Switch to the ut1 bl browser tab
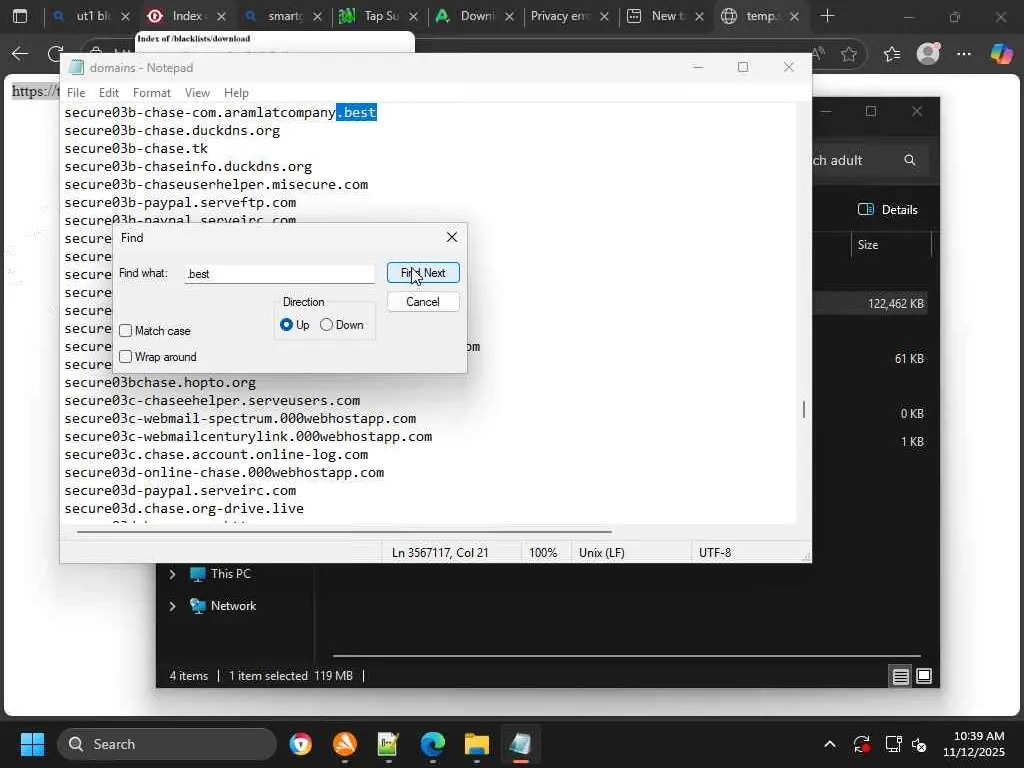The width and height of the screenshot is (1024, 768). [91, 16]
